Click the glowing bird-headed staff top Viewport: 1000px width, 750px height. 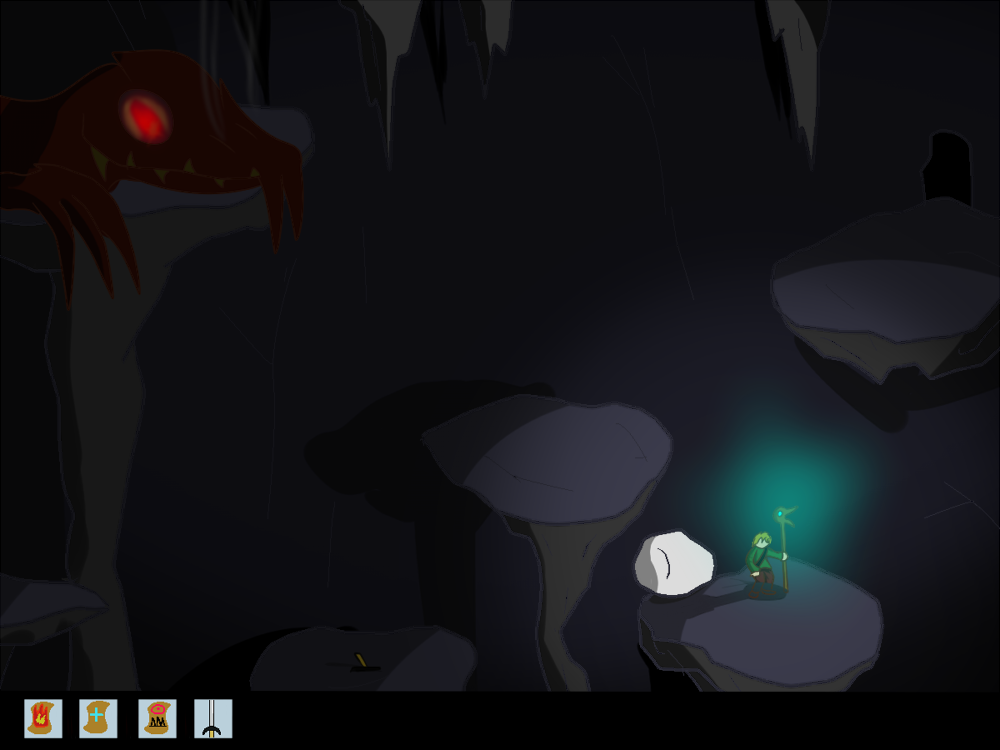pos(783,516)
